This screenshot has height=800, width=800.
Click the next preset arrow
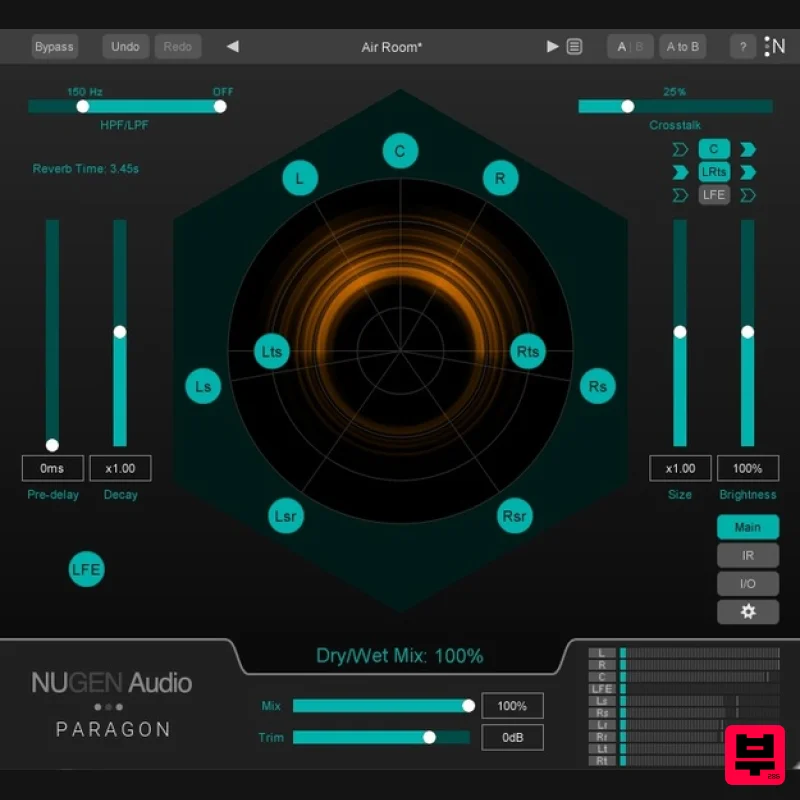[x=552, y=46]
